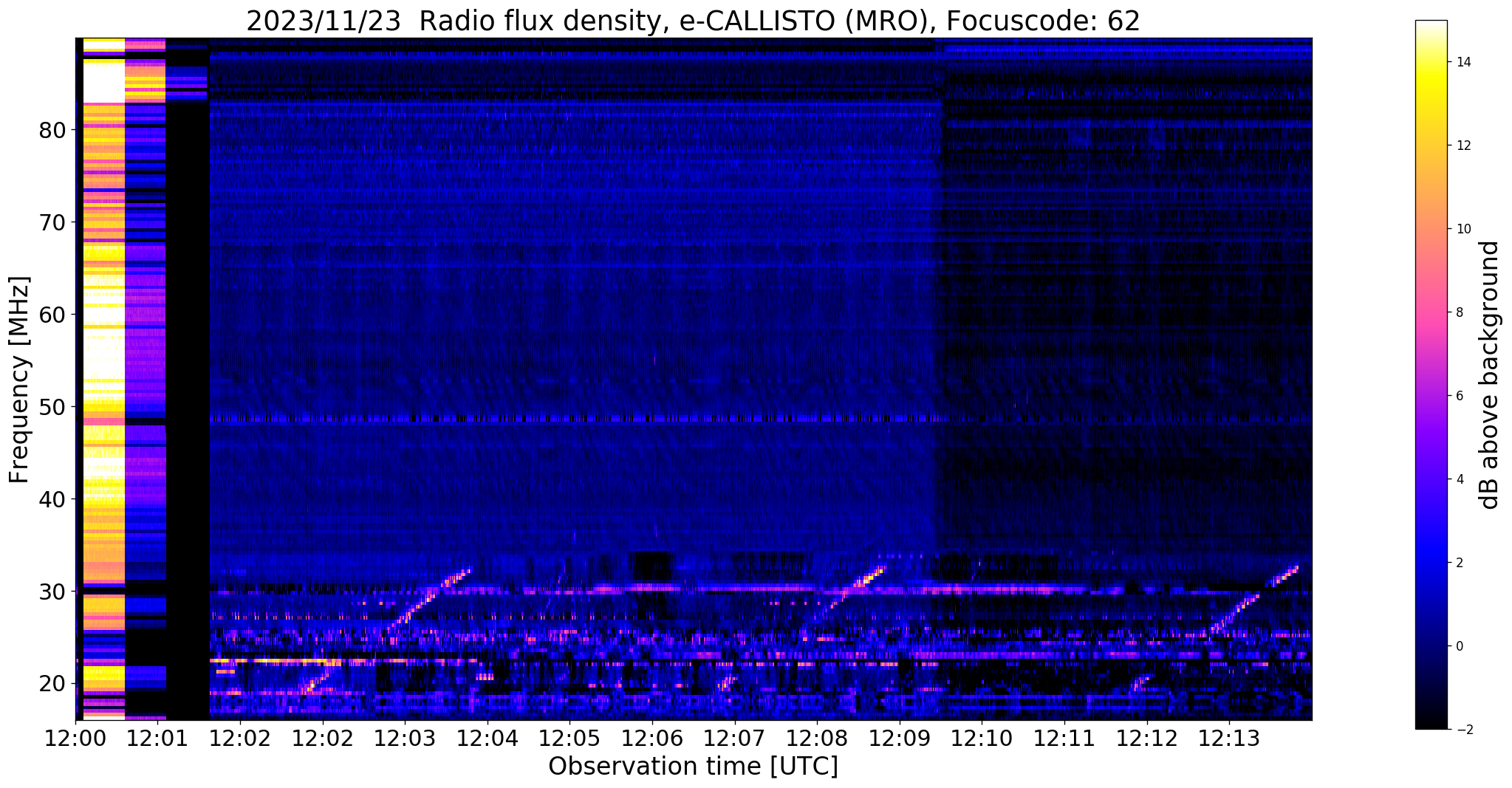1512x788 pixels.
Task: Click the x-axis tick label 12:01
Action: point(157,738)
